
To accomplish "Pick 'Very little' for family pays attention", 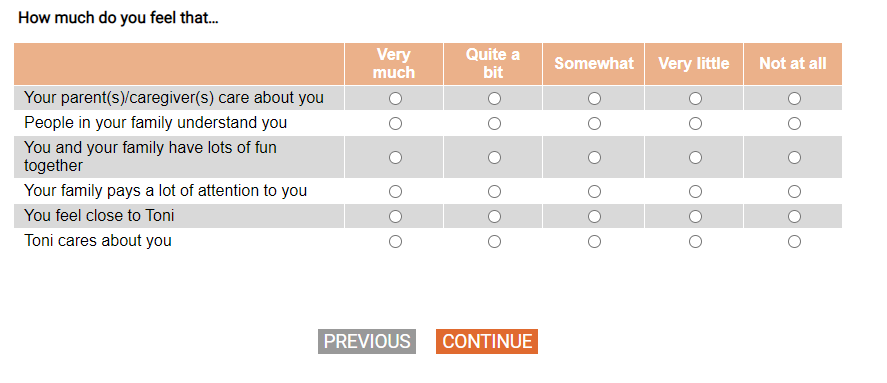I will point(695,192).
